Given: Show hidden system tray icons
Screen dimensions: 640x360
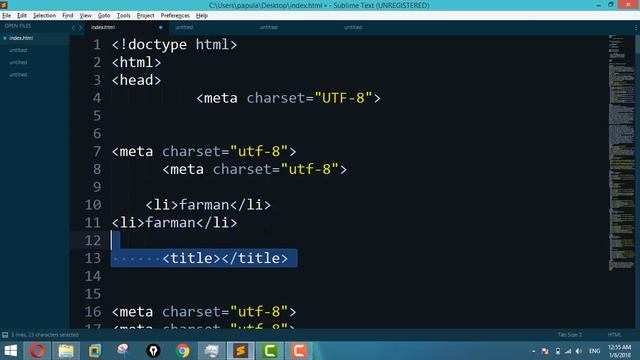Looking at the screenshot, I should click(533, 351).
